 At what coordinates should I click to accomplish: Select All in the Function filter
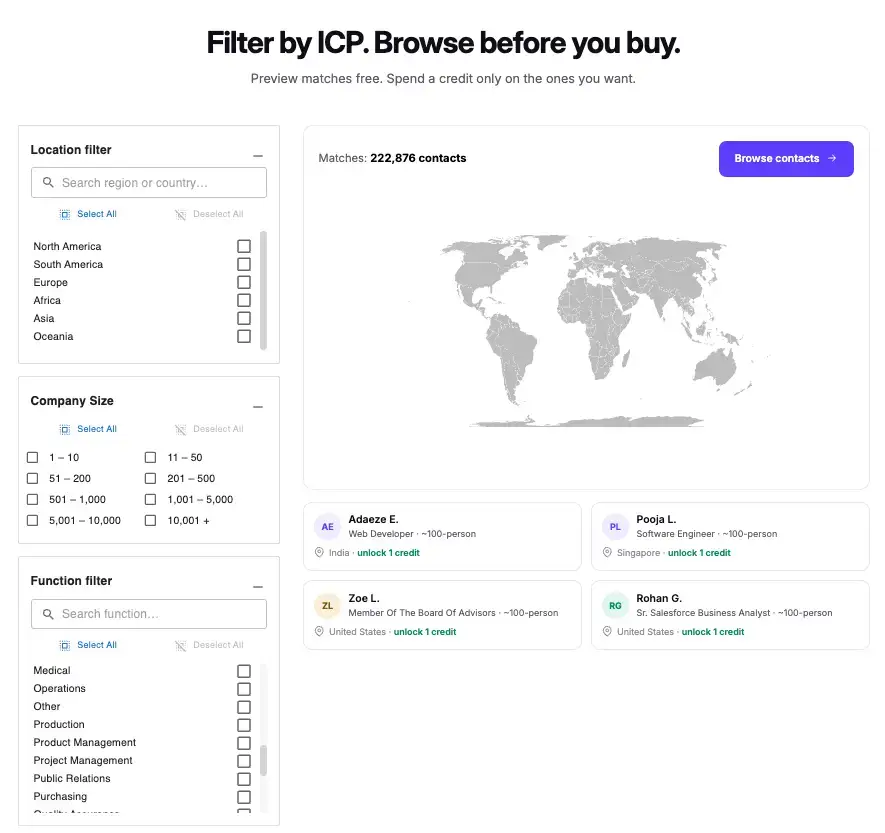pyautogui.click(x=97, y=645)
